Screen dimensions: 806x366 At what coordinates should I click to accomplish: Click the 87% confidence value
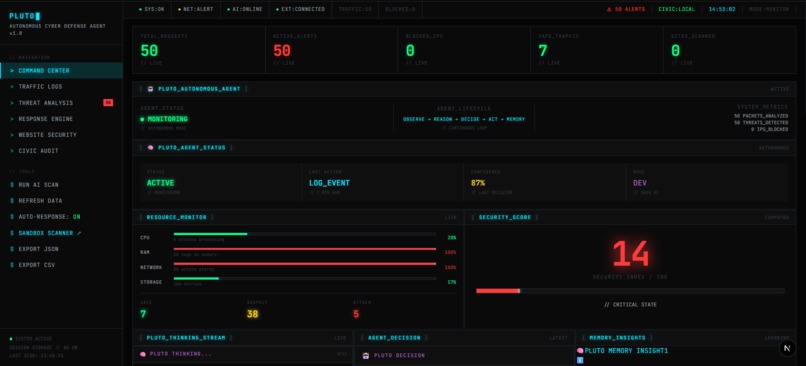[478, 183]
